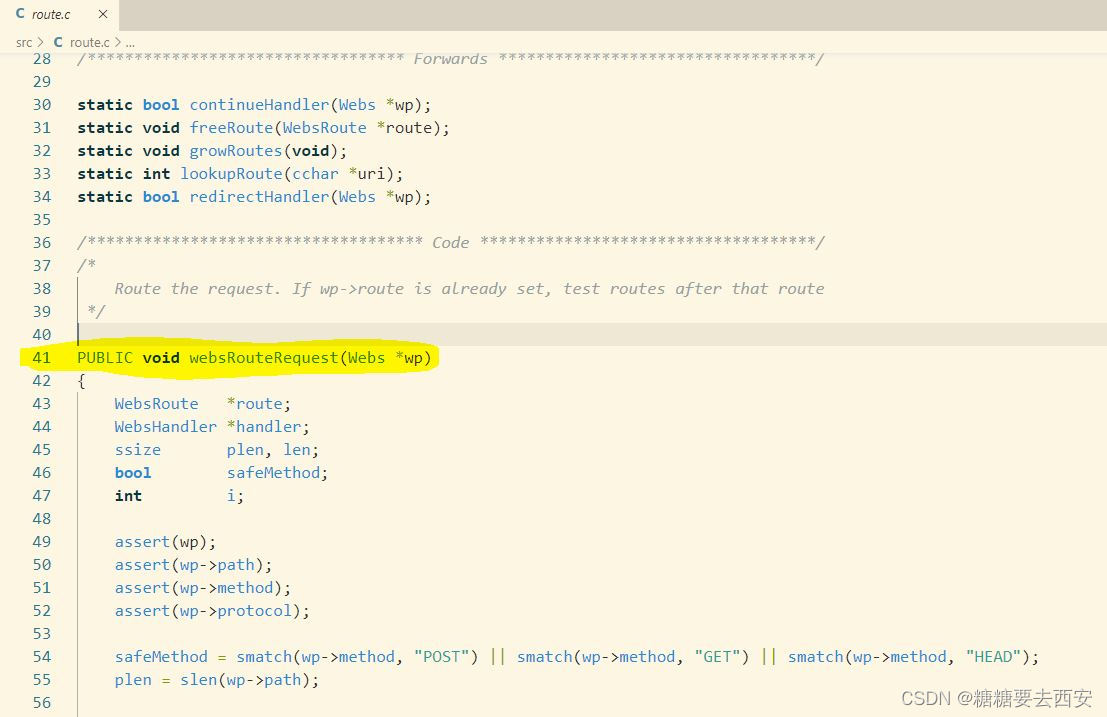The width and height of the screenshot is (1107, 717).
Task: Click line number 41 in the gutter
Action: 41,357
